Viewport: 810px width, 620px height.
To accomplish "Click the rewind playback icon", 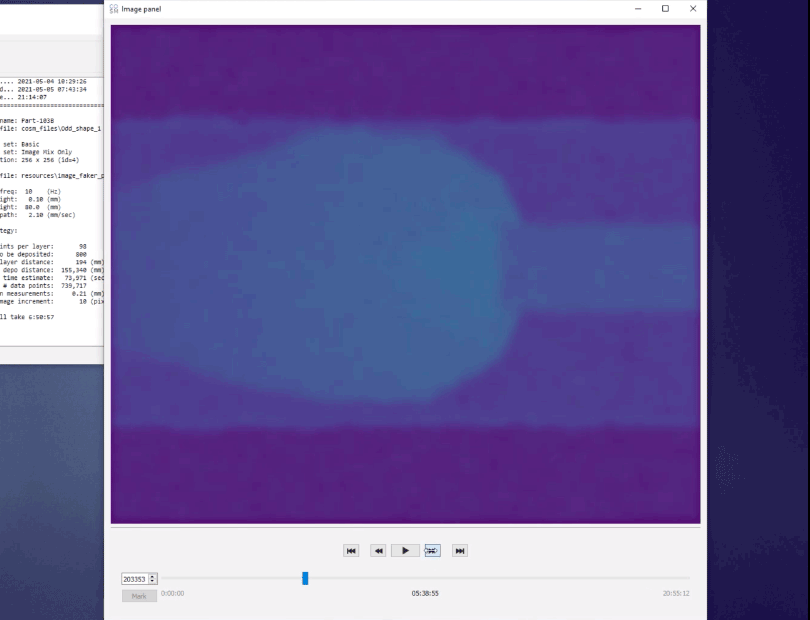I will coord(378,551).
